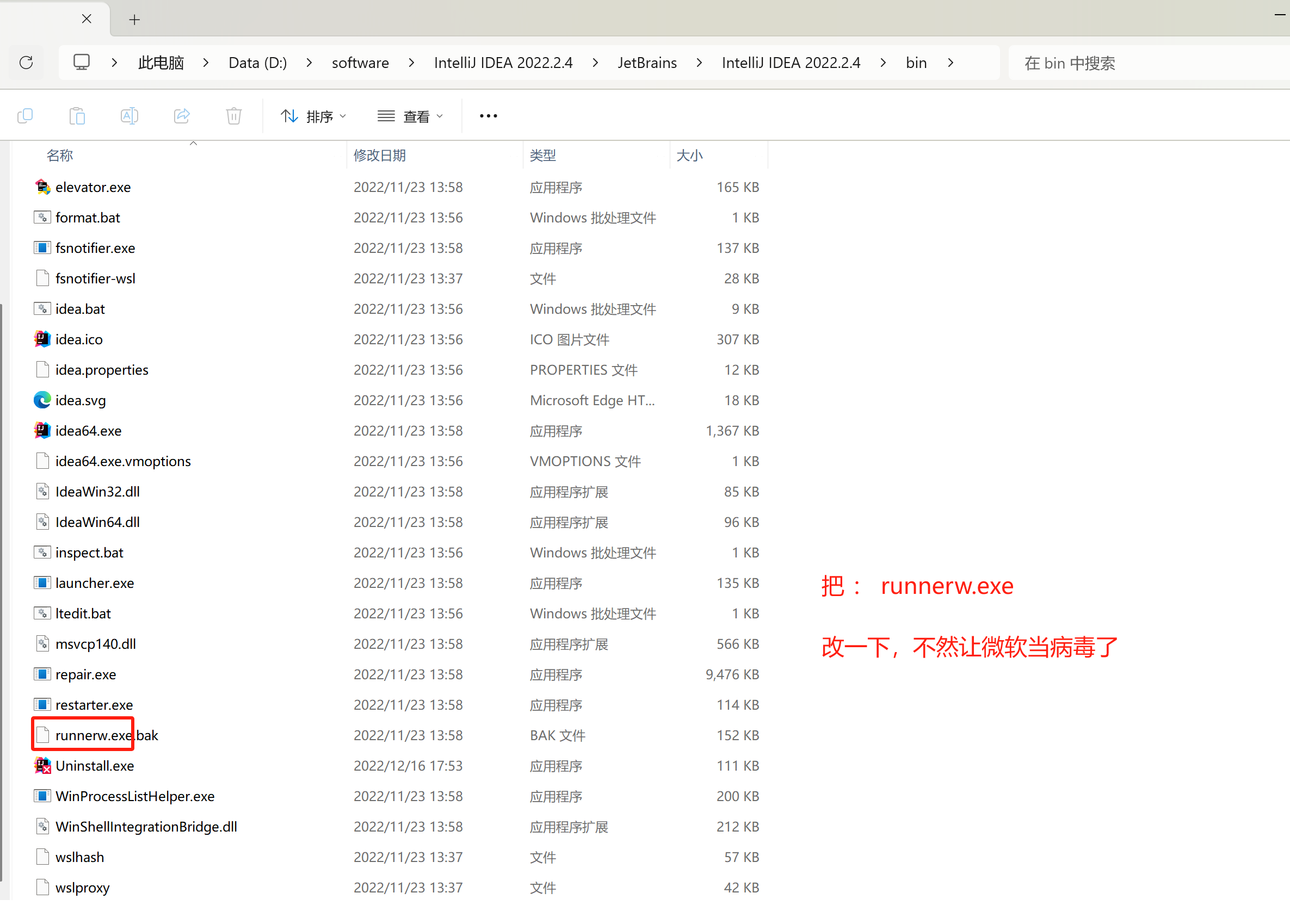The image size is (1290, 924).
Task: Expand chevron before JetBrains in breadcrumb
Action: [x=595, y=63]
